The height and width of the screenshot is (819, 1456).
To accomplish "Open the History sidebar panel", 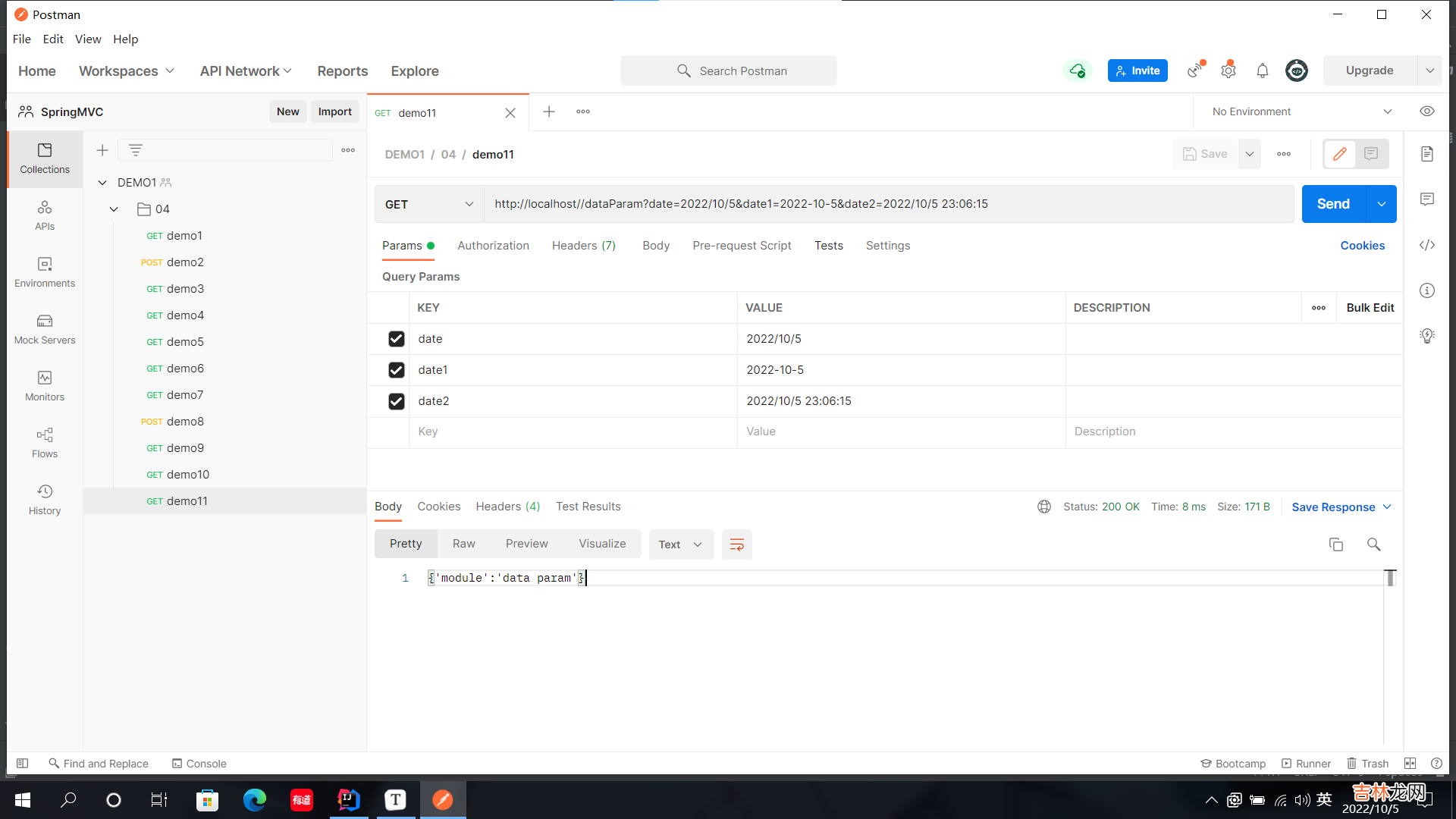I will point(45,500).
